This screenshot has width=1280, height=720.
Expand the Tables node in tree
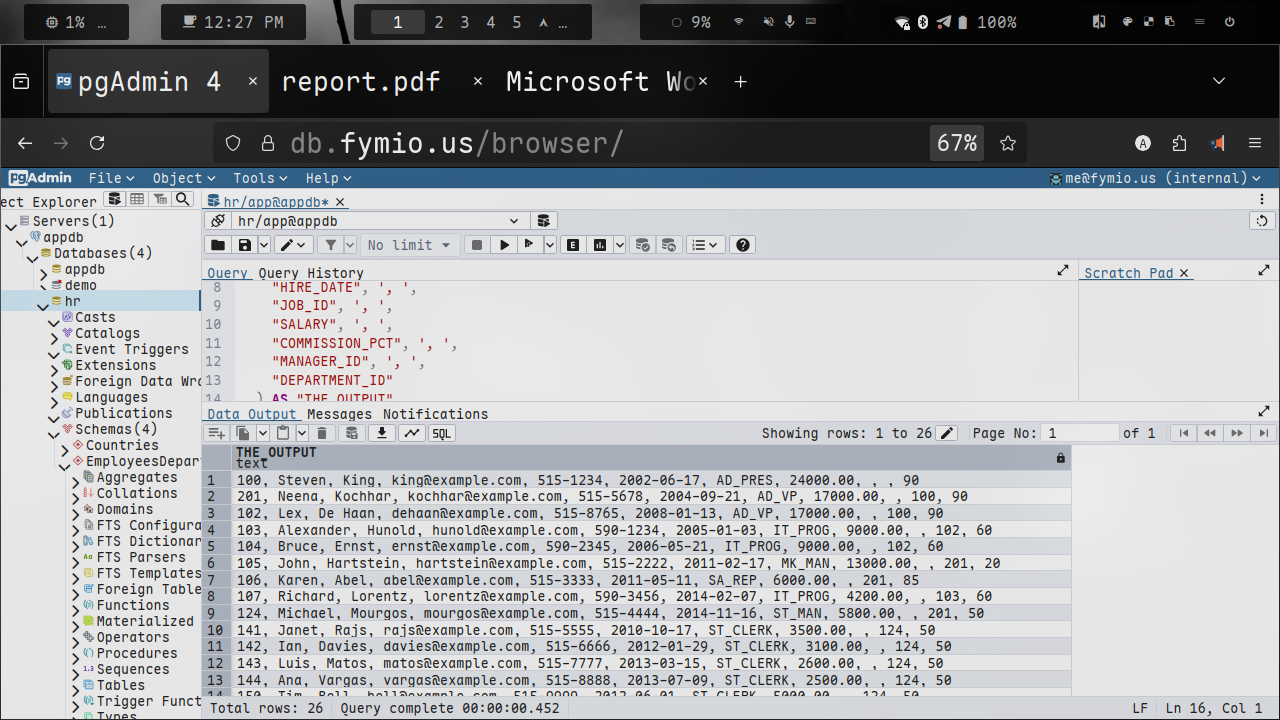75,686
